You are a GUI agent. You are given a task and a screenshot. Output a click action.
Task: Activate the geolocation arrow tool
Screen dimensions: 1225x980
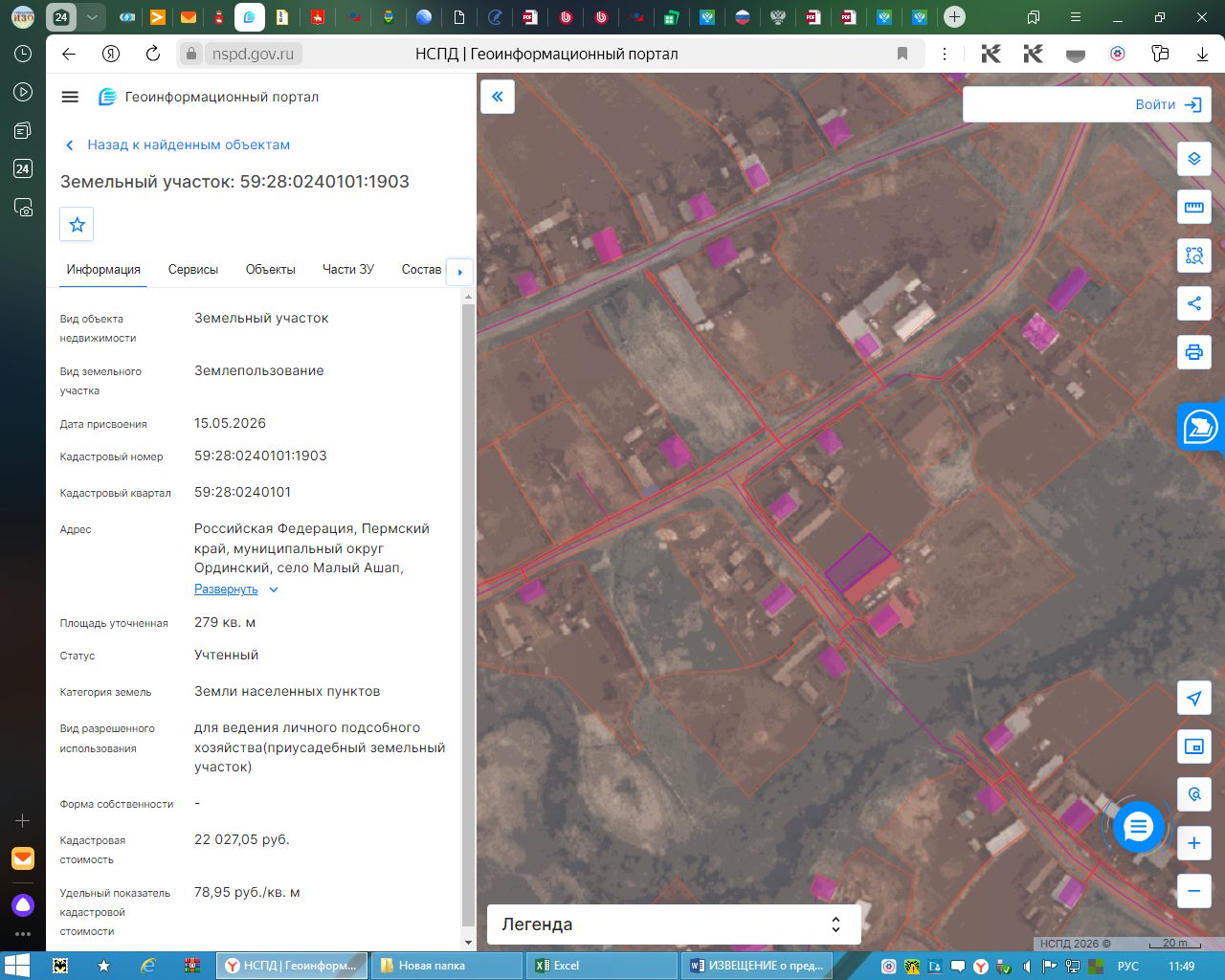click(x=1193, y=698)
